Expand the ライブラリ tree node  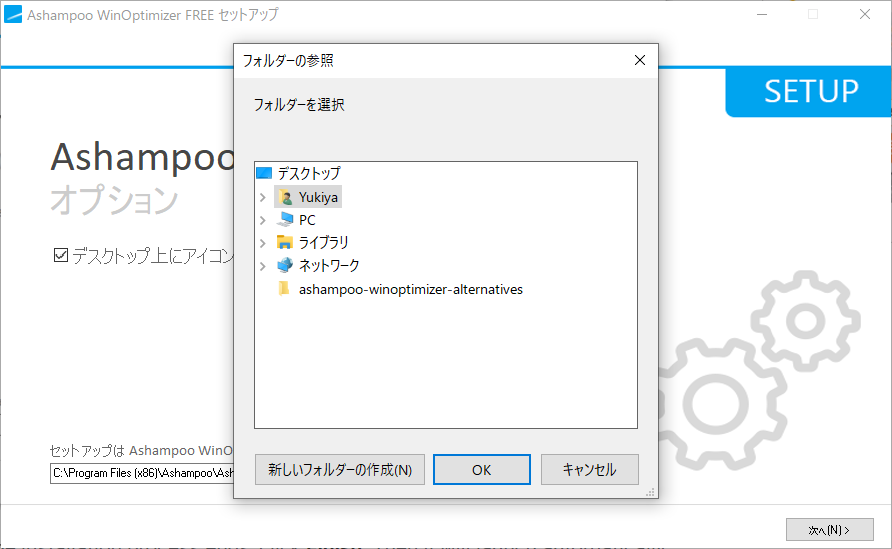[x=263, y=243]
